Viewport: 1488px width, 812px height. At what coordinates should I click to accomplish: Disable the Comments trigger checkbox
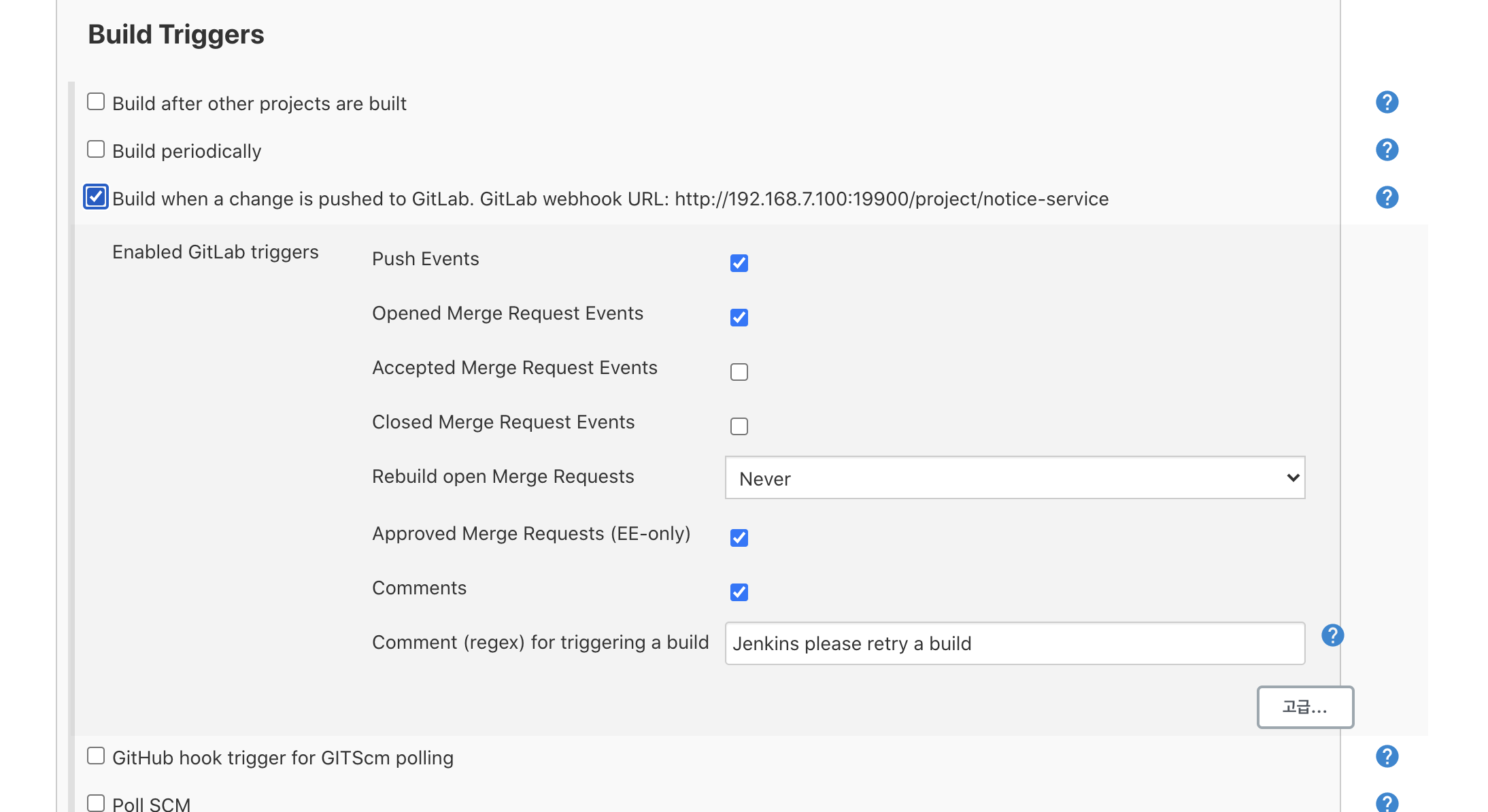pos(739,592)
